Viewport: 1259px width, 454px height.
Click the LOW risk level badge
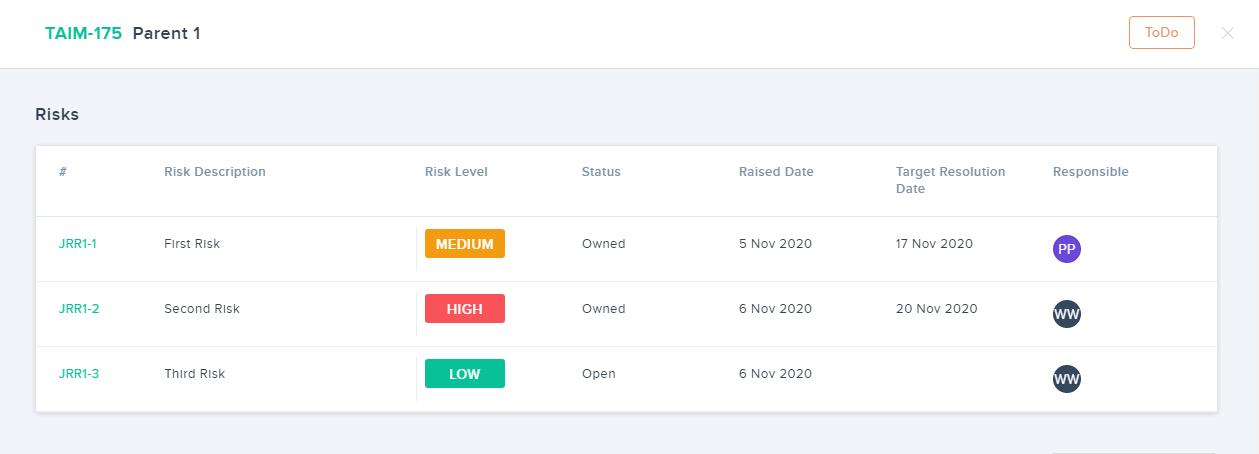[464, 374]
